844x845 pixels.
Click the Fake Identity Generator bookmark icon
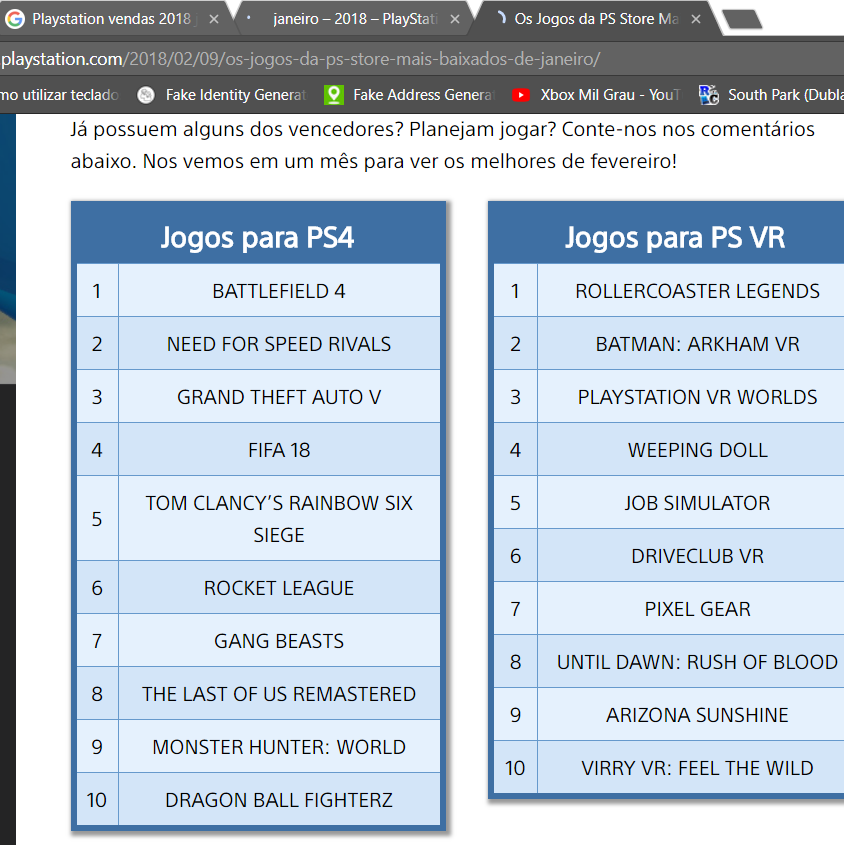pyautogui.click(x=146, y=95)
